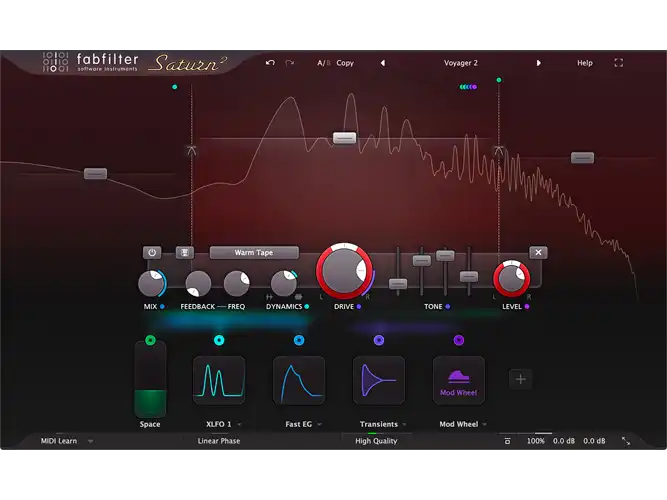Click the LEVEL knob
Viewport: 667px width, 500px height.
point(511,279)
